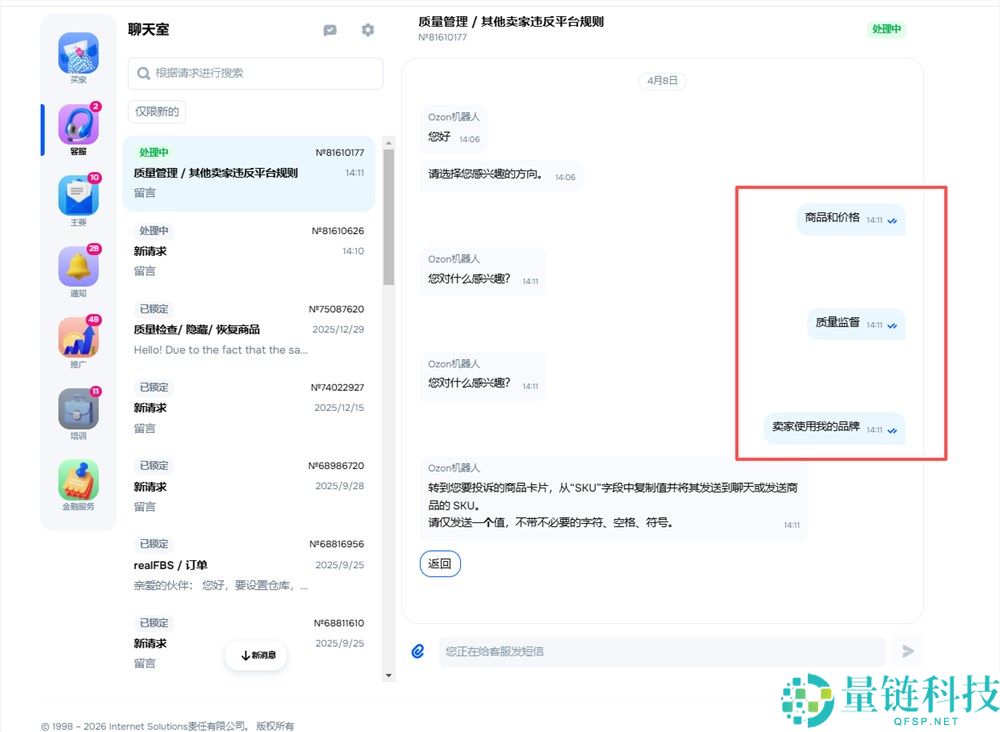This screenshot has width=1000, height=732.
Task: Attach a file using the paperclip icon
Action: pos(417,650)
